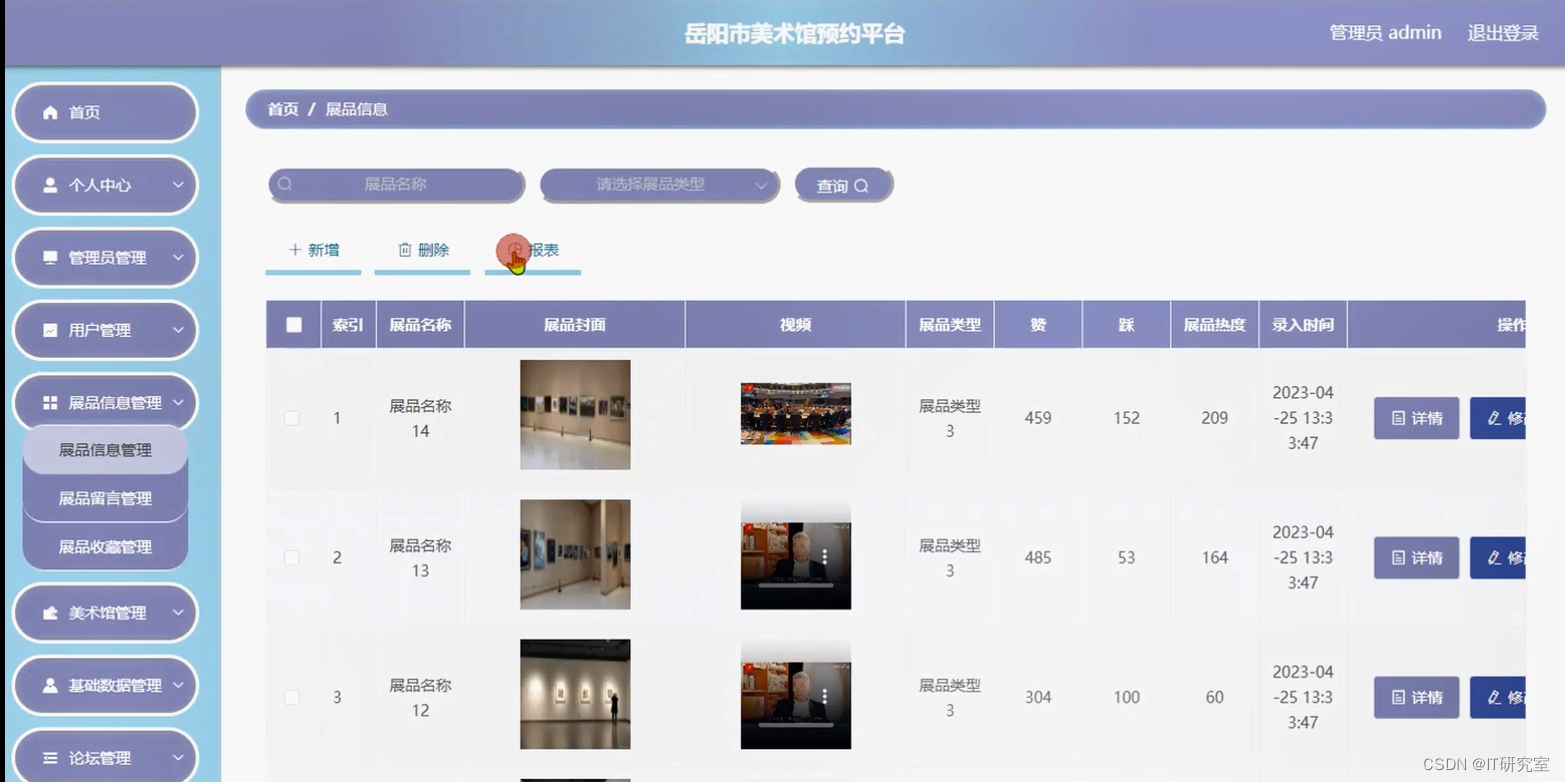The width and height of the screenshot is (1565, 782).
Task: Open 详情 for row 展品名称12
Action: coord(1416,697)
